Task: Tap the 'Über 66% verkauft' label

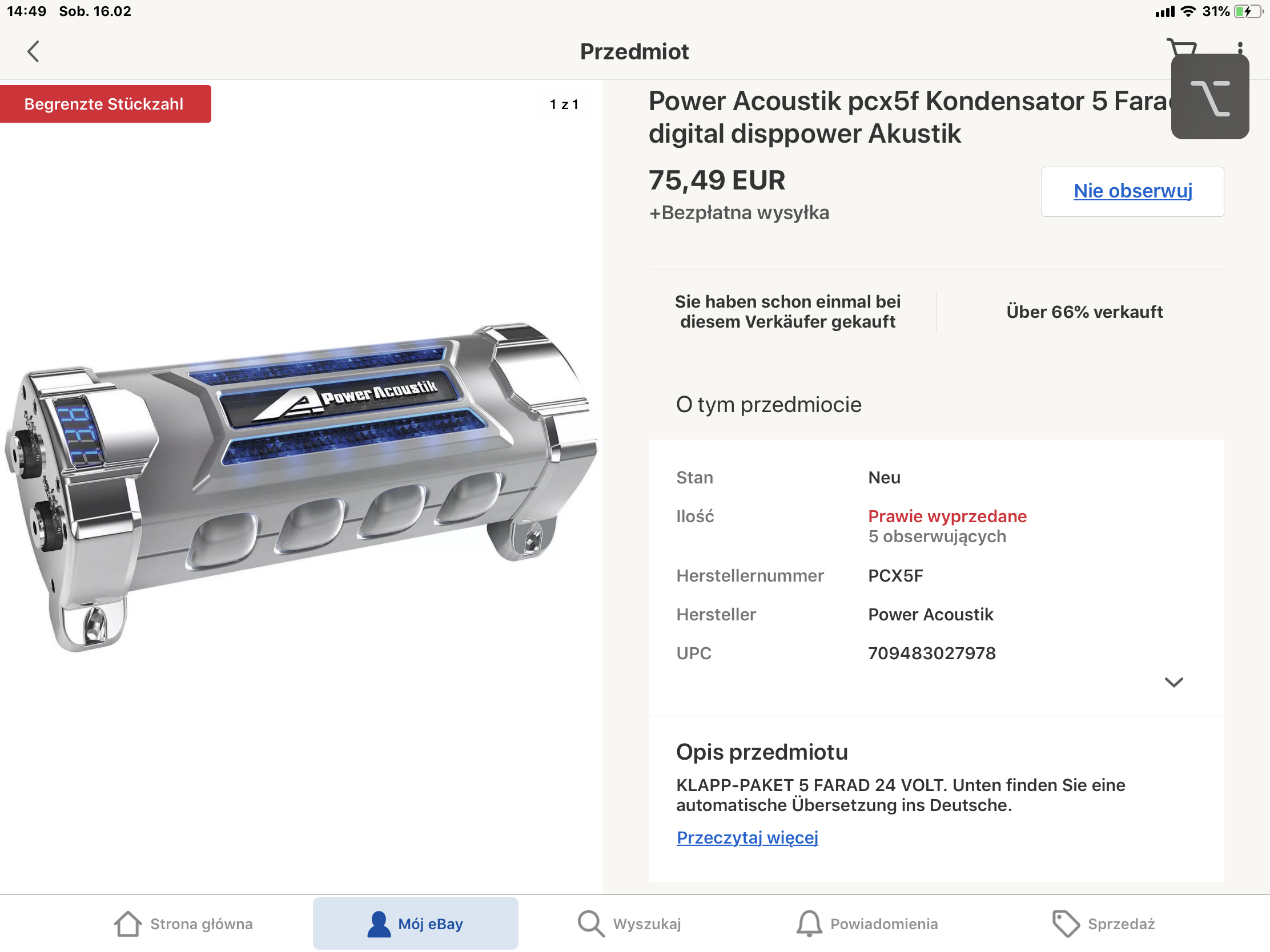Action: pos(1084,312)
